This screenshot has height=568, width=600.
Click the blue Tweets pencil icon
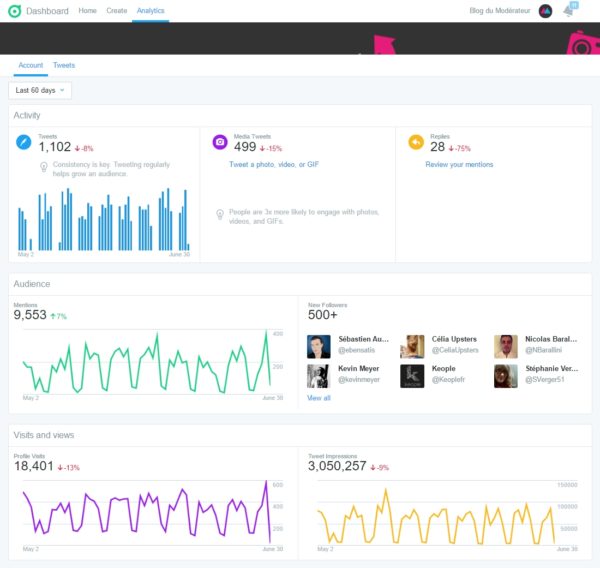click(24, 142)
